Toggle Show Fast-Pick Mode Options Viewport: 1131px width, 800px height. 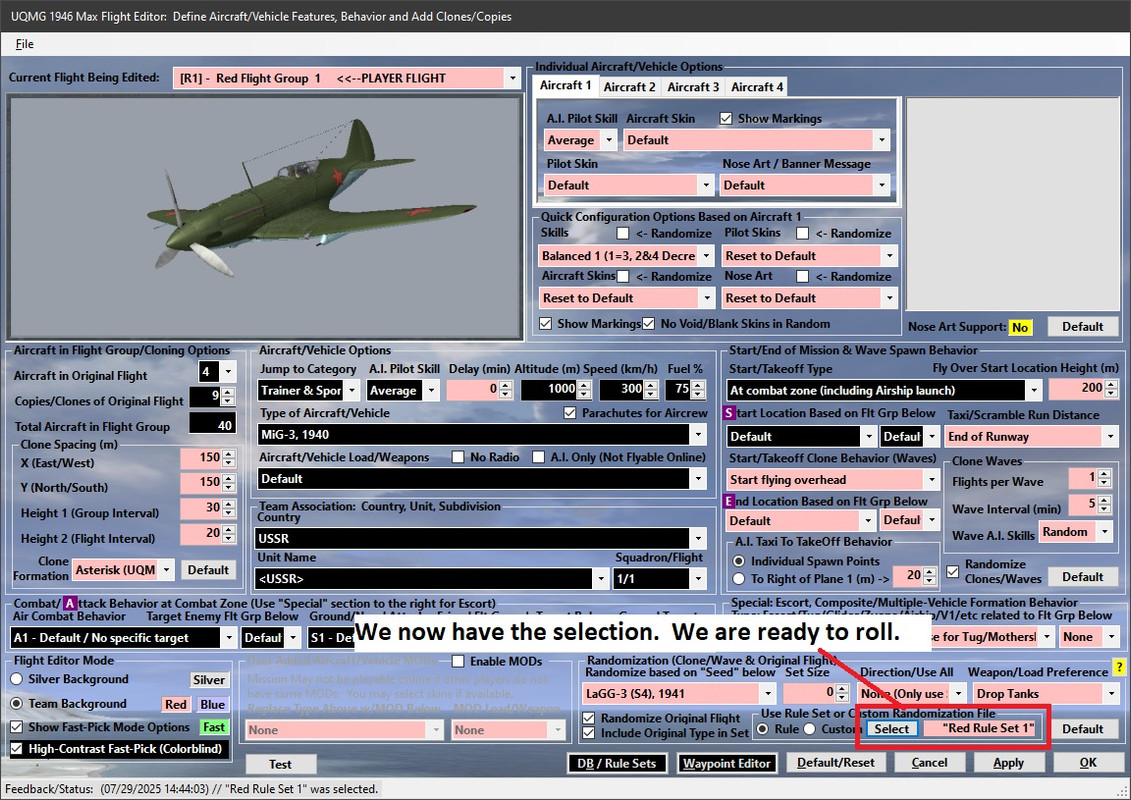pyautogui.click(x=17, y=727)
